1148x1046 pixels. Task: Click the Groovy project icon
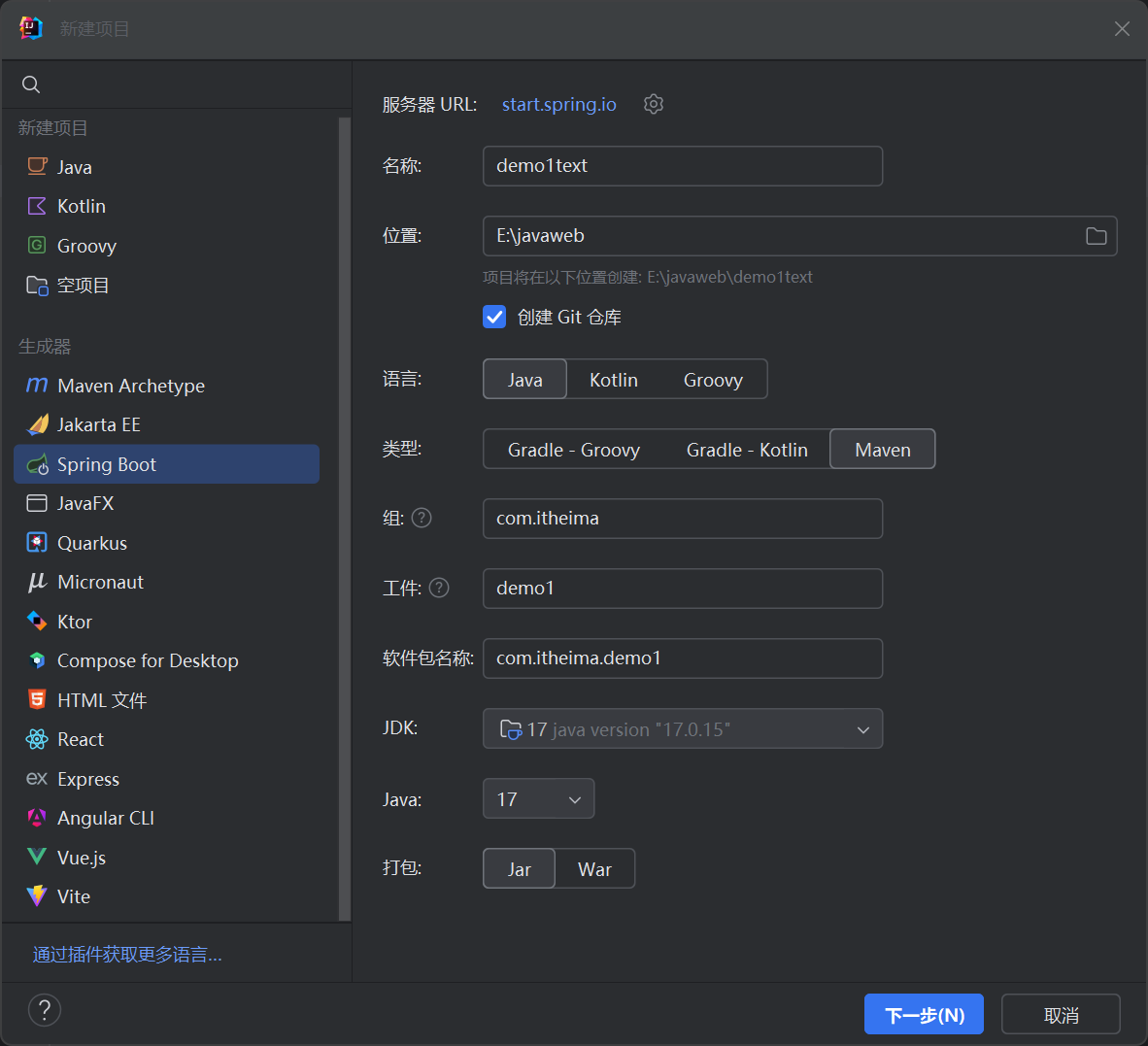(x=37, y=245)
